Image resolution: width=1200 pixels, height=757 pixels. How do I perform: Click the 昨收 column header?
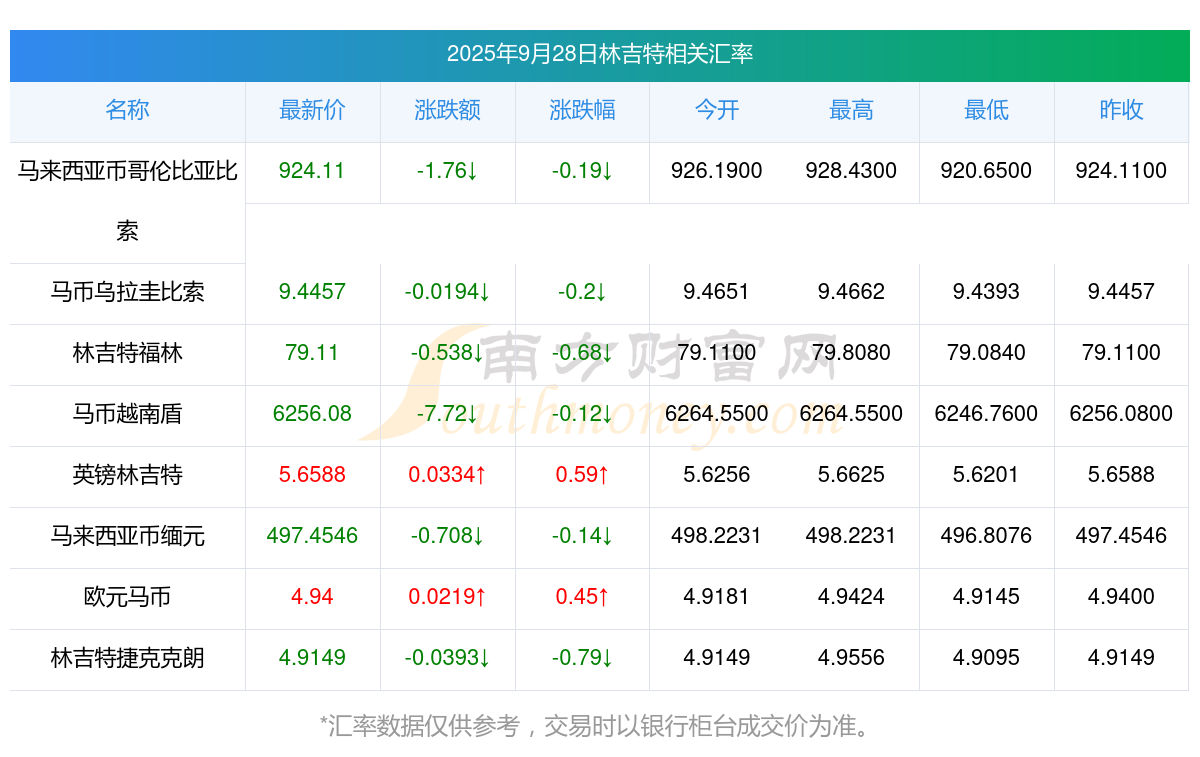[1121, 110]
